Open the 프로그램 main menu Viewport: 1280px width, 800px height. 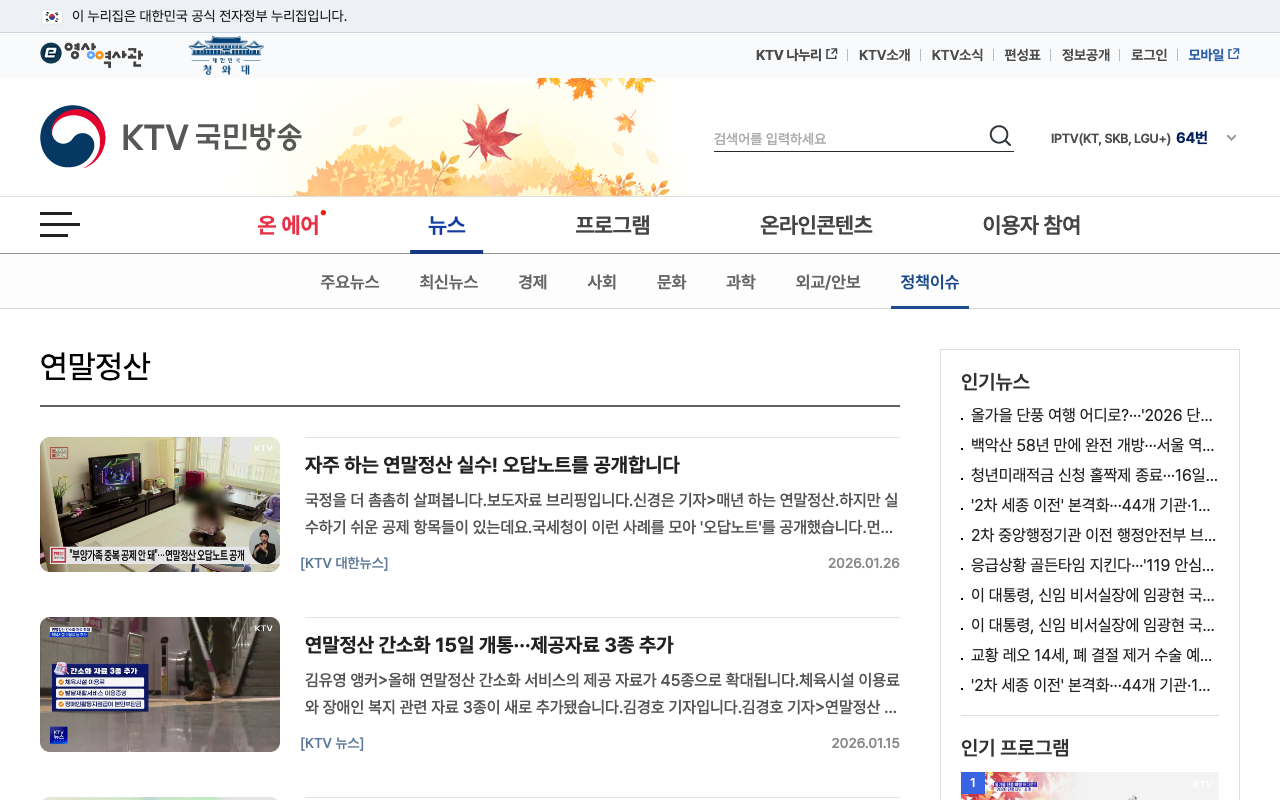click(x=612, y=225)
